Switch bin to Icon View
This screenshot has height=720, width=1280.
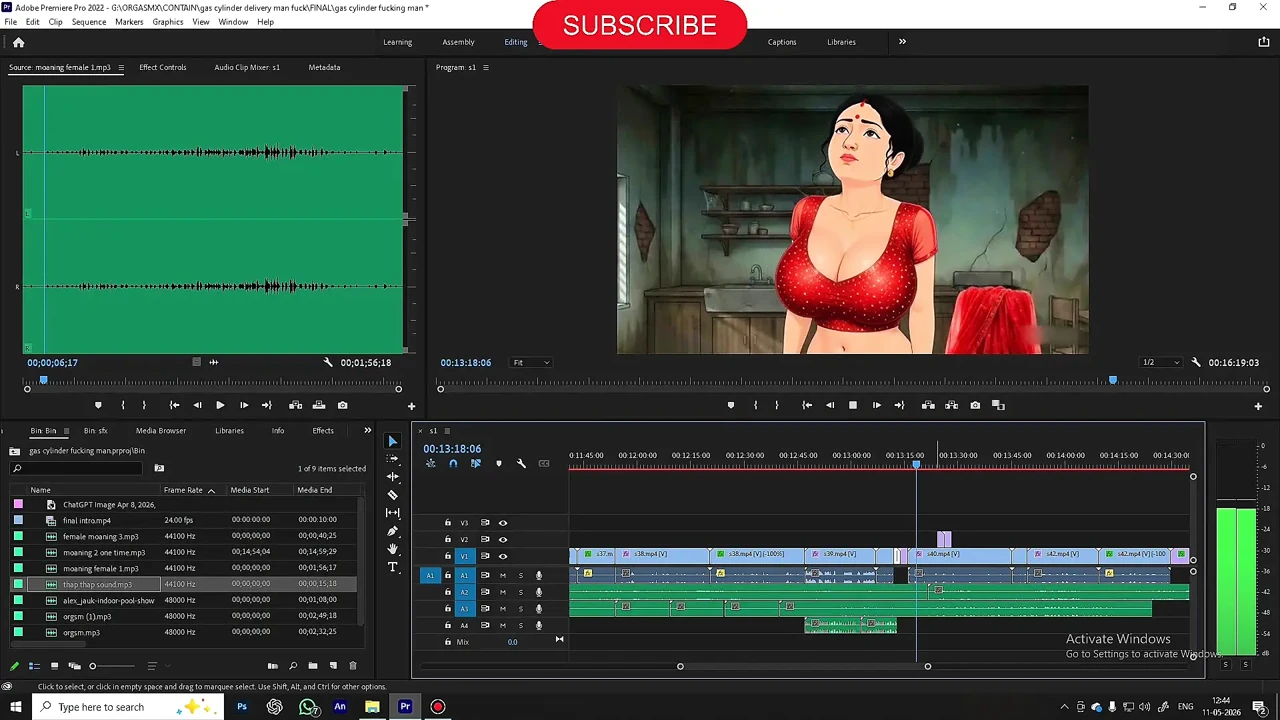point(54,666)
